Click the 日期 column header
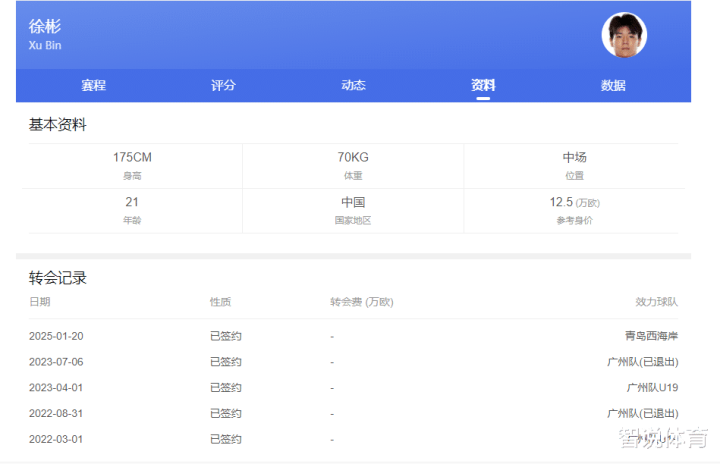 (39, 302)
